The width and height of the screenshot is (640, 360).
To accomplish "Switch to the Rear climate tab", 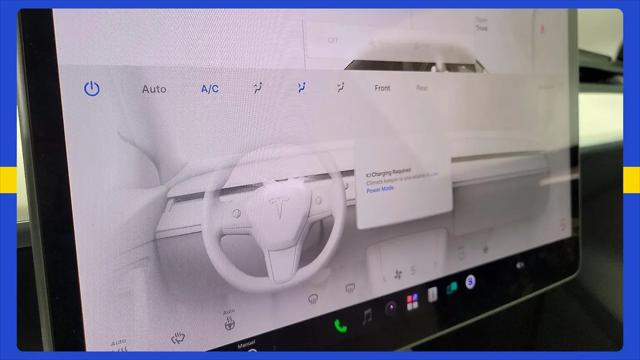I will 422,87.
